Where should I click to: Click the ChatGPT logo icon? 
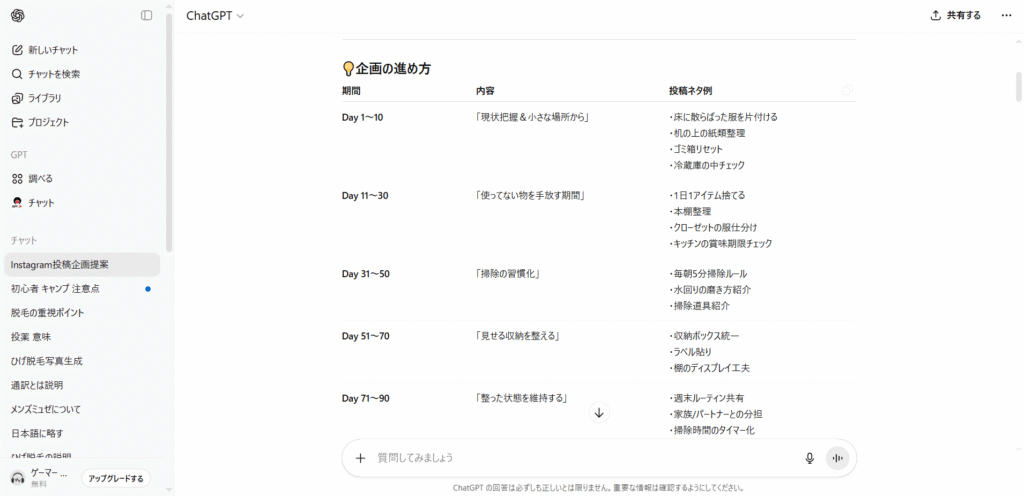coord(18,15)
